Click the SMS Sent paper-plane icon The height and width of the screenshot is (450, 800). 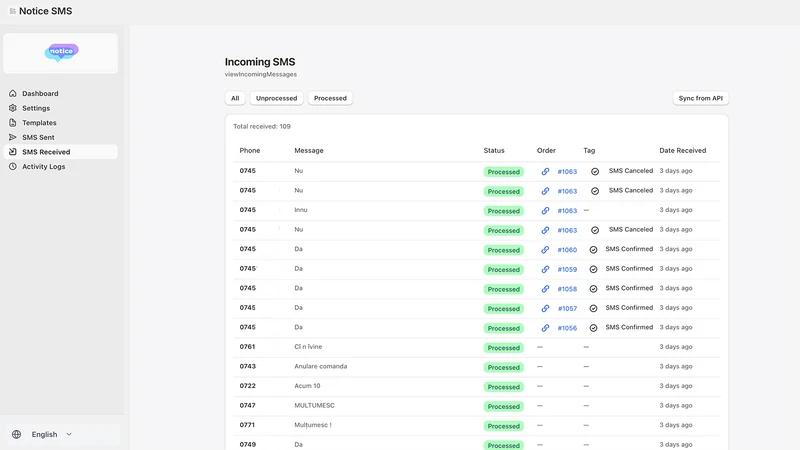click(x=13, y=137)
